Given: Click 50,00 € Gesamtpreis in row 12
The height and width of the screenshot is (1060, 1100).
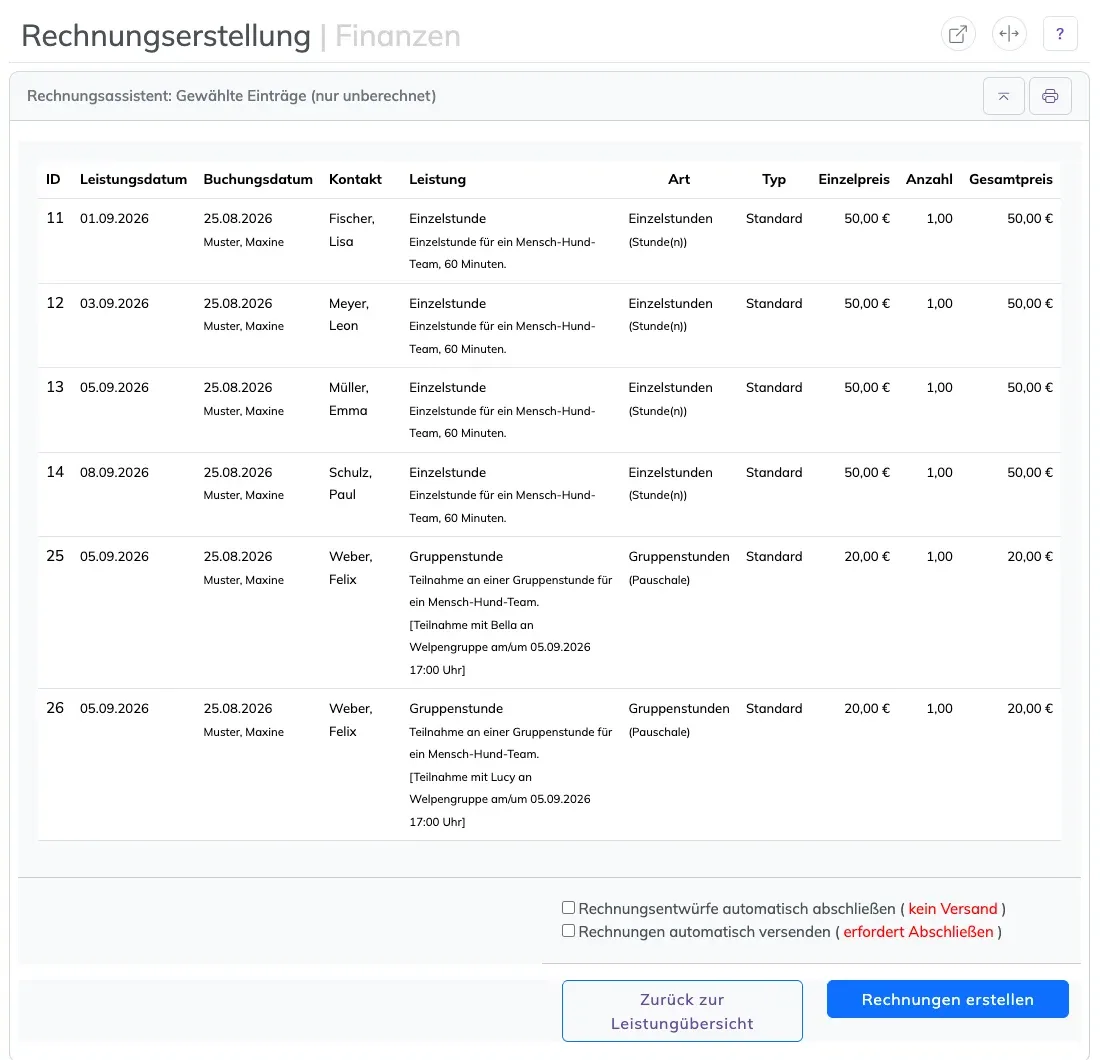Looking at the screenshot, I should tap(1030, 303).
